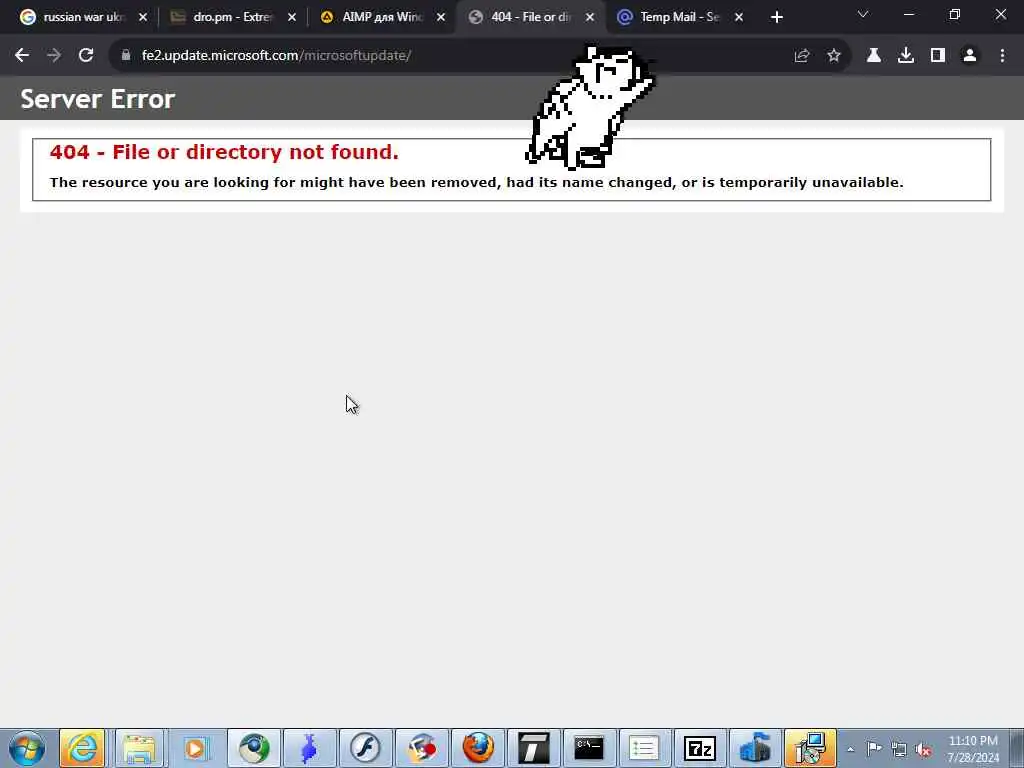The image size is (1024, 768).
Task: Click the muted volume tray icon
Action: [923, 750]
